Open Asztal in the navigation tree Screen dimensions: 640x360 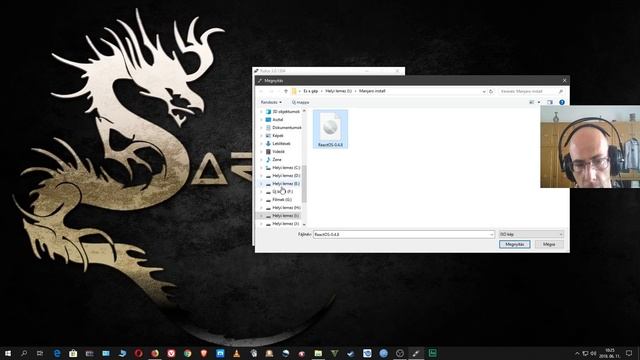click(x=274, y=120)
